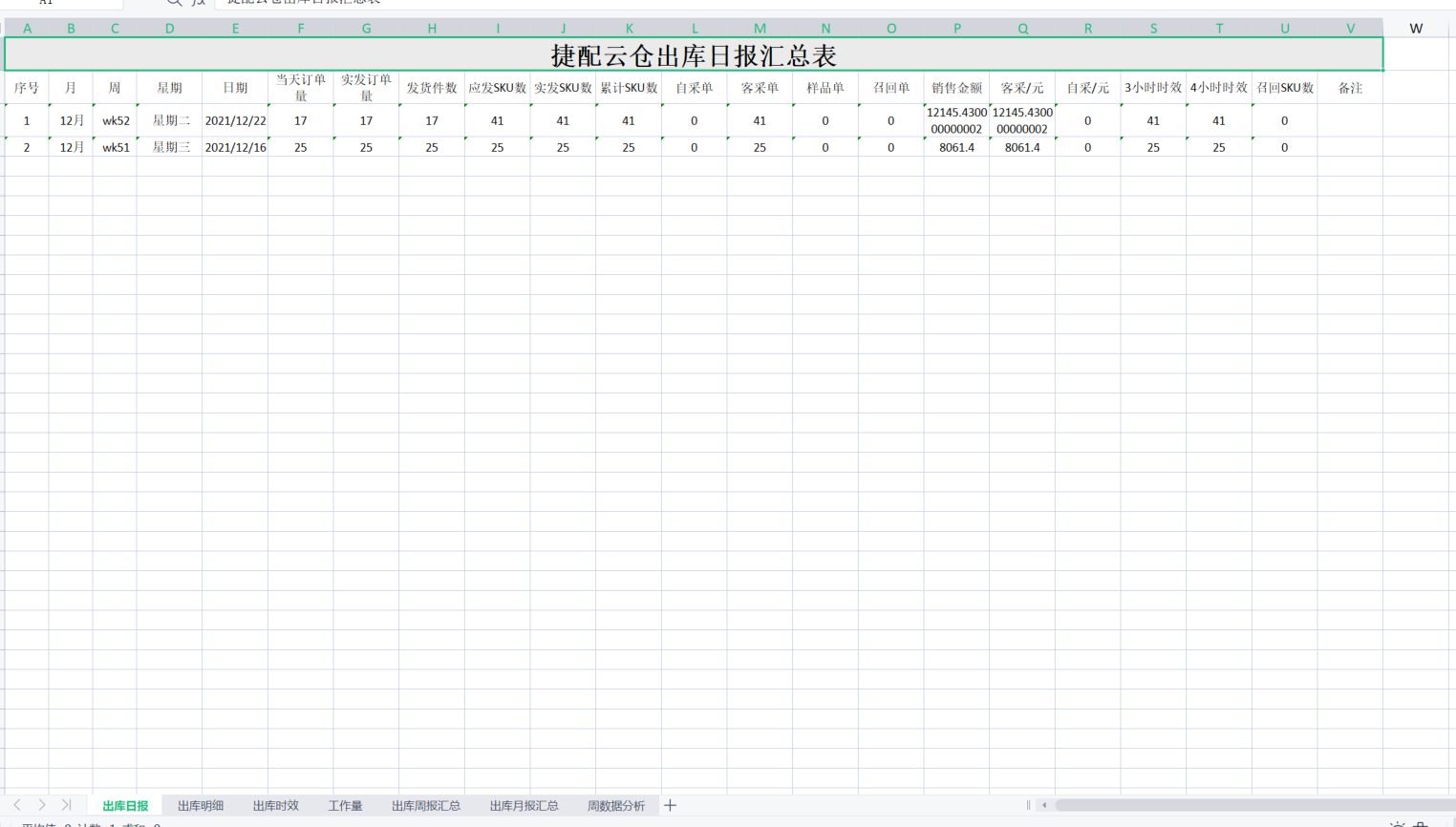Open the 出库时效 sheet tab
This screenshot has width=1456, height=827.
coord(276,806)
